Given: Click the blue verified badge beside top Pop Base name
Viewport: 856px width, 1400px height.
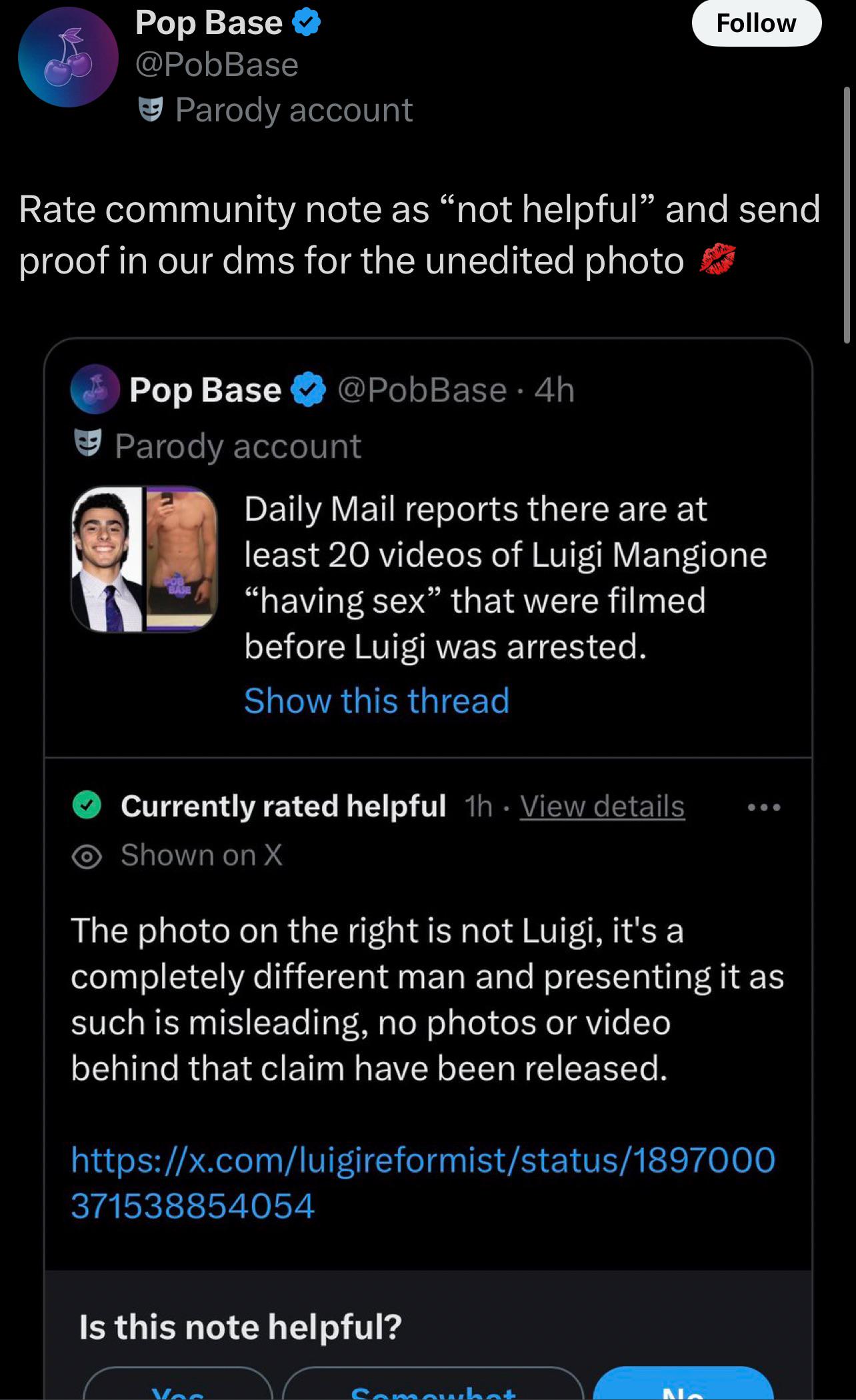Looking at the screenshot, I should [x=307, y=23].
